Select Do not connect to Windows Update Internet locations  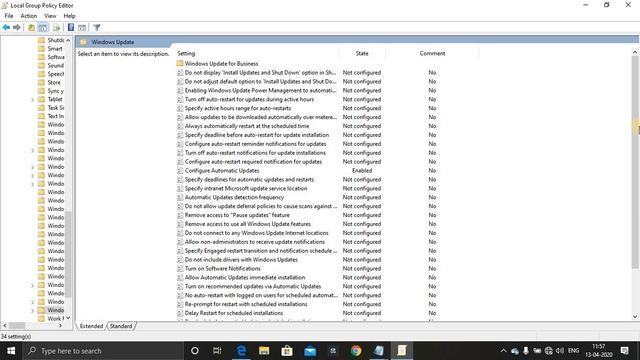256,233
